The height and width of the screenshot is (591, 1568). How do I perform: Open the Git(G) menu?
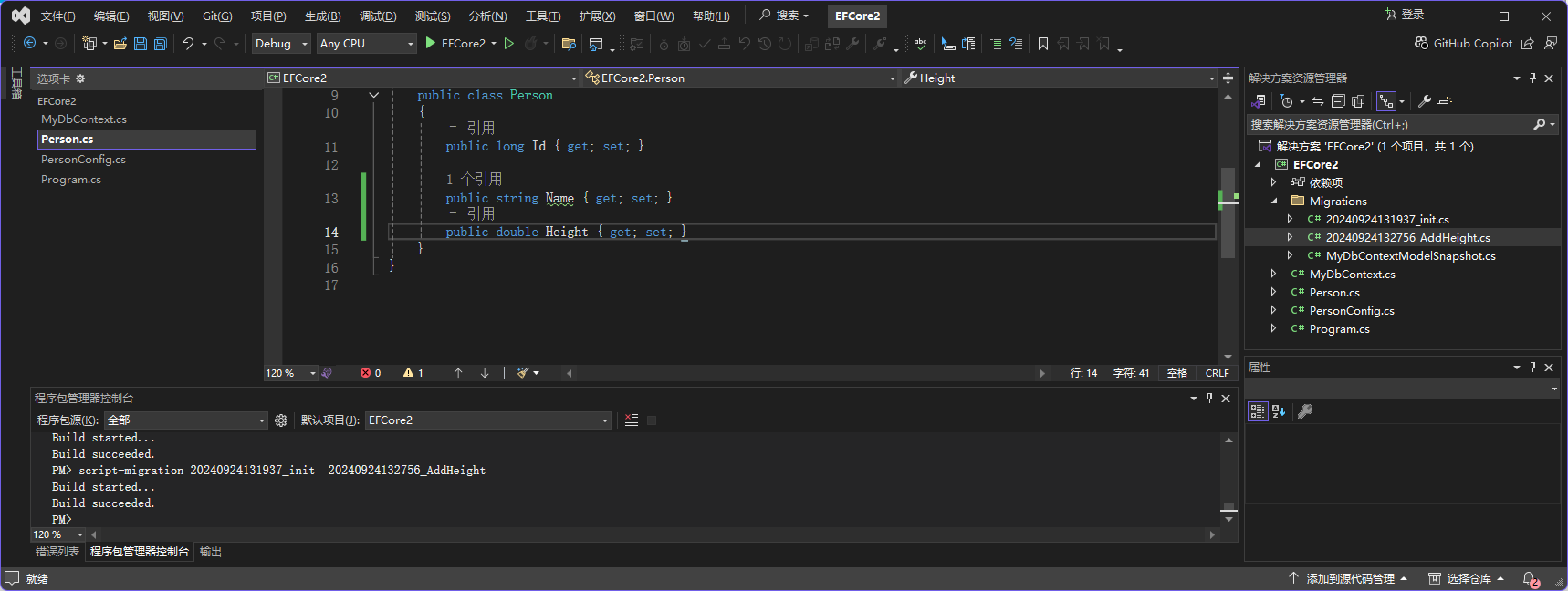(217, 16)
